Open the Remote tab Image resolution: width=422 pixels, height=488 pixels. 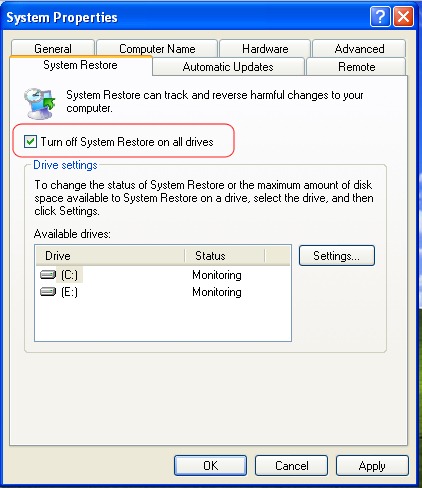point(356,67)
